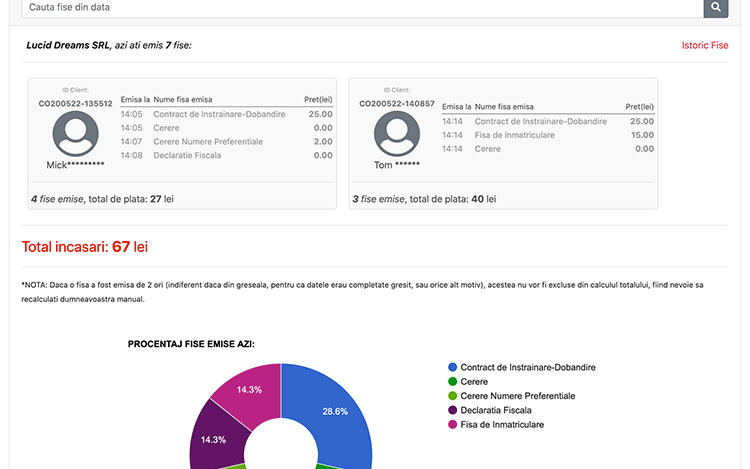The height and width of the screenshot is (469, 750).
Task: Click 'Pret(lei)' header in Mick's card
Action: tap(318, 100)
